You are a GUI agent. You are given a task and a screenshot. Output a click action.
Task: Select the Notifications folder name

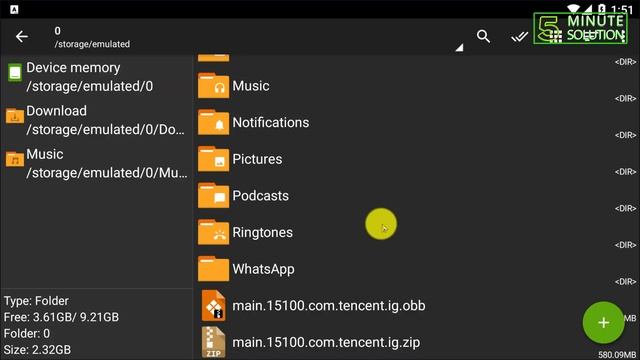point(271,122)
